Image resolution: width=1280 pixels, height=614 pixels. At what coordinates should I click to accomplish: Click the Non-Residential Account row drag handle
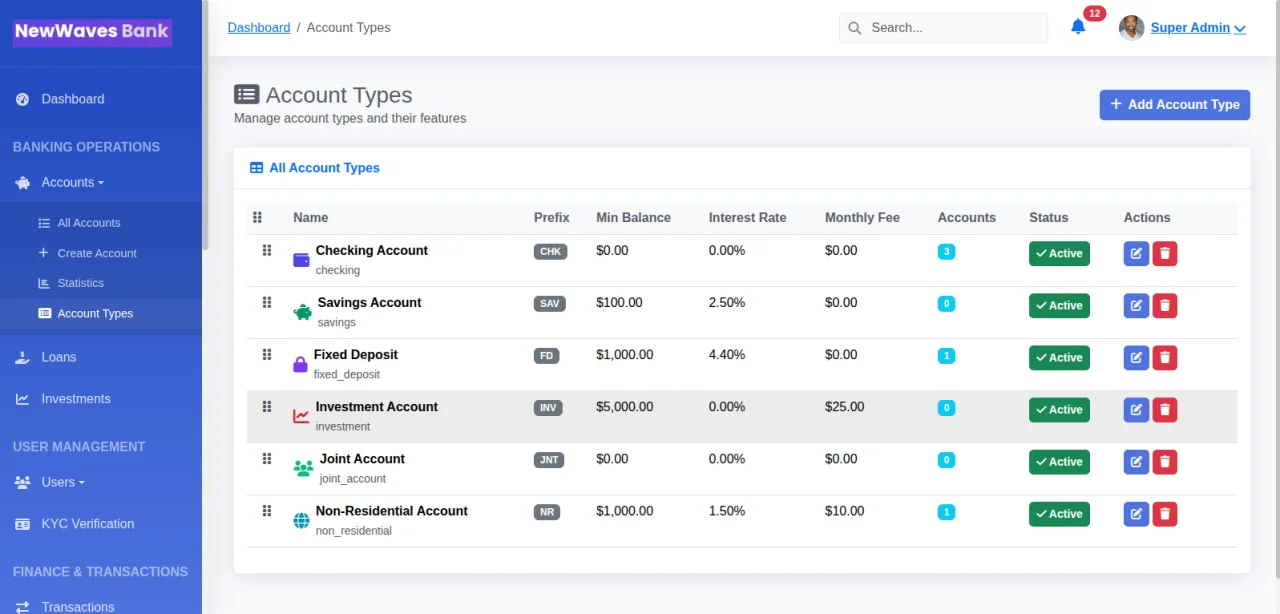(x=267, y=510)
